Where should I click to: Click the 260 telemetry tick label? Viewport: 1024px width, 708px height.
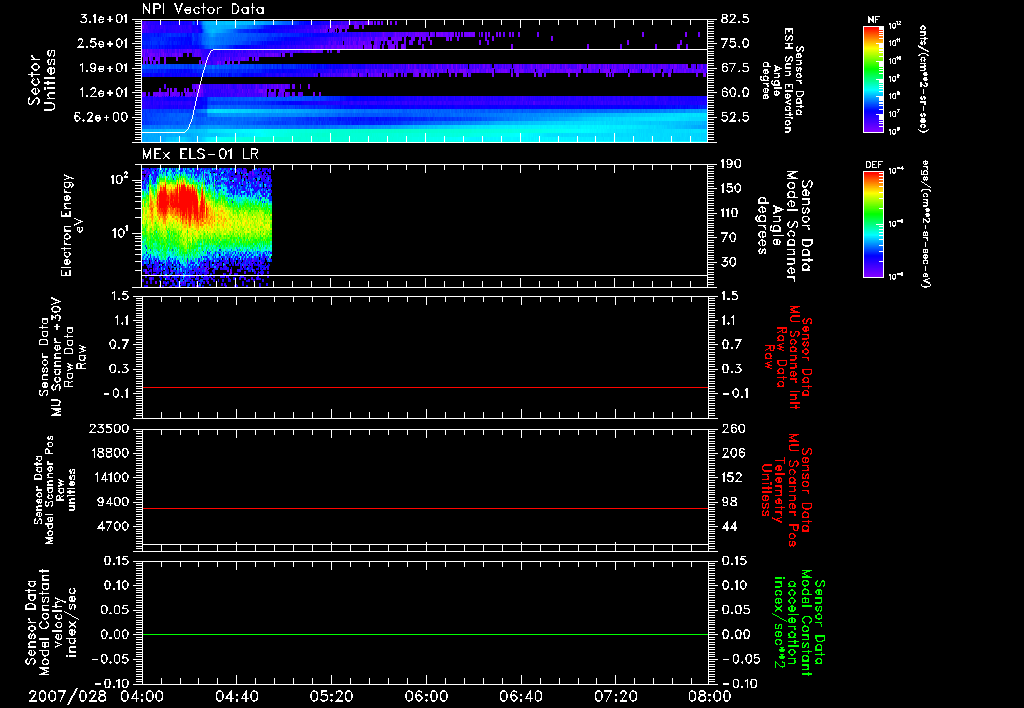pos(731,429)
